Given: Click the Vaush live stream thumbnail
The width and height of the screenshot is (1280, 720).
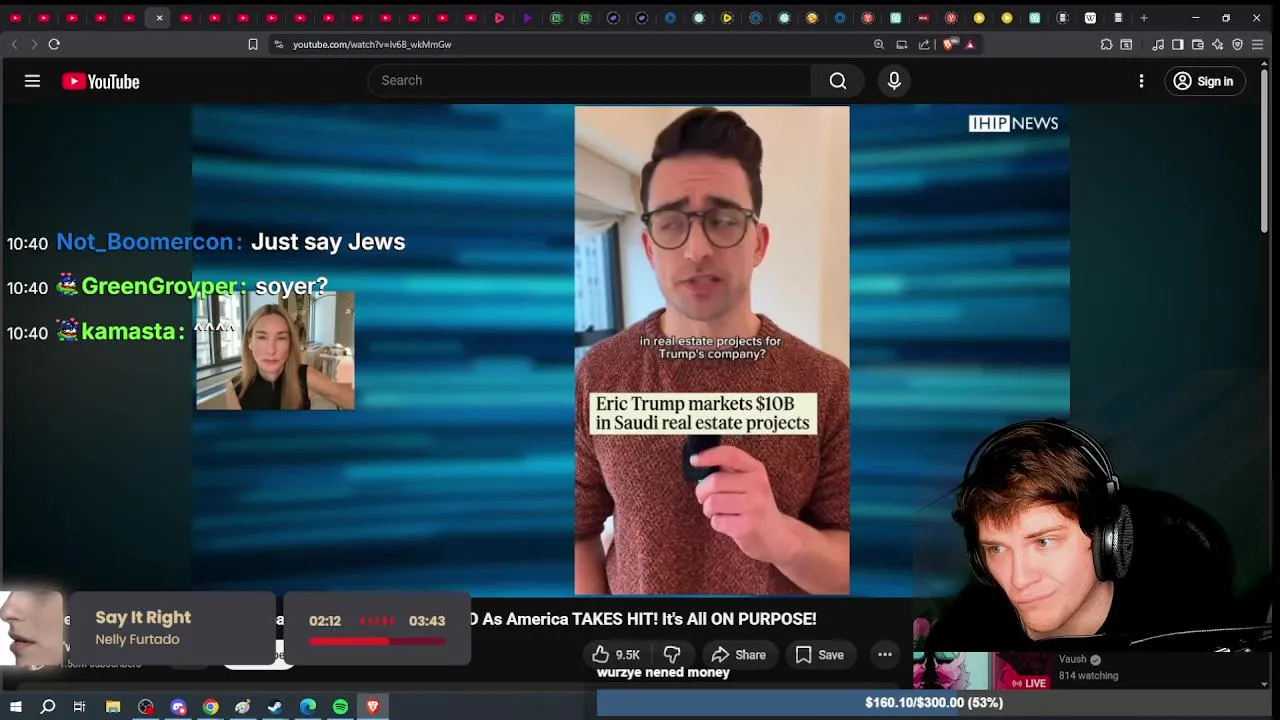Looking at the screenshot, I should [x=982, y=670].
